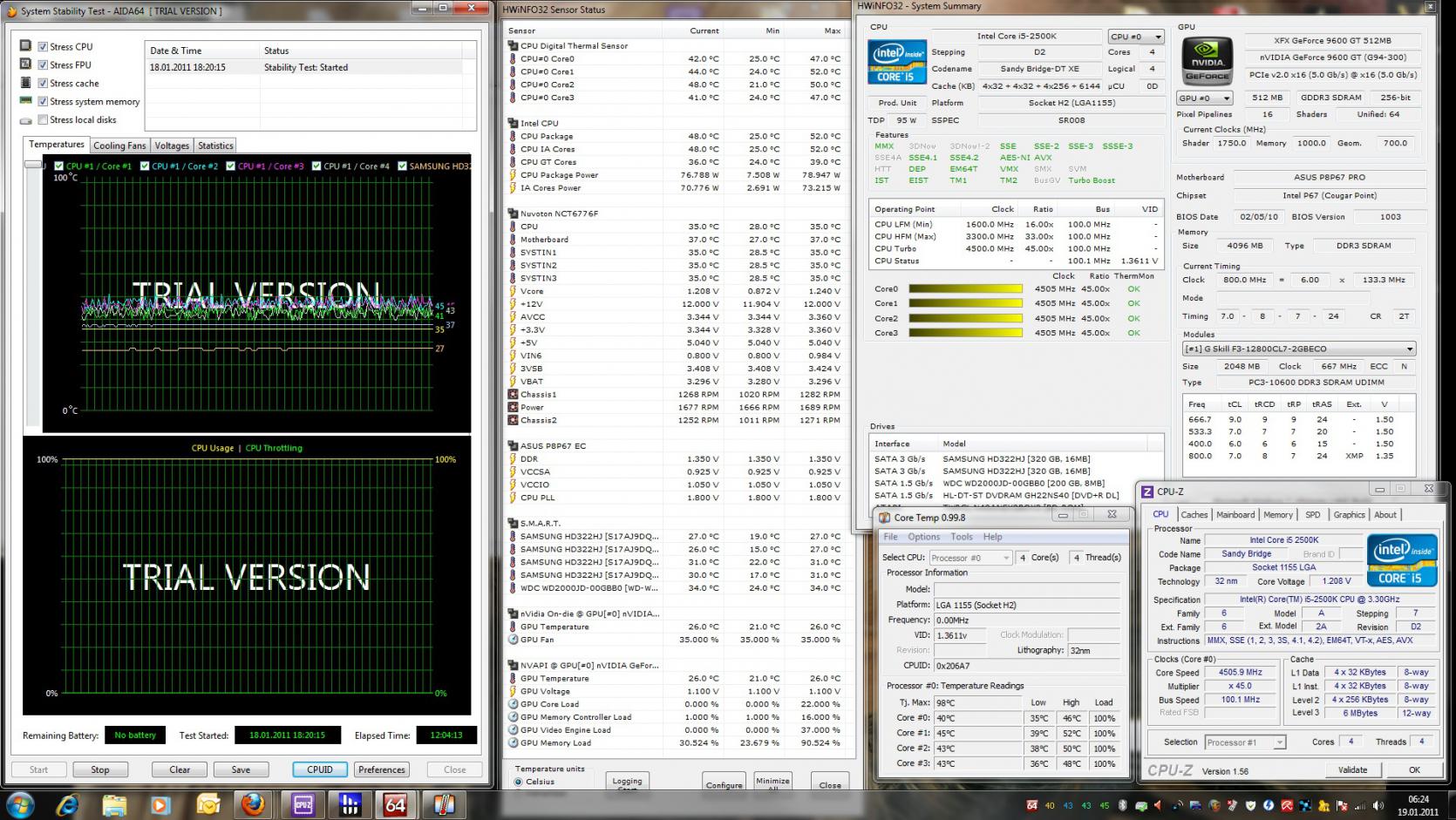Switch to the Cooling Fans tab
Viewport: 1456px width, 820px height.
click(x=119, y=146)
